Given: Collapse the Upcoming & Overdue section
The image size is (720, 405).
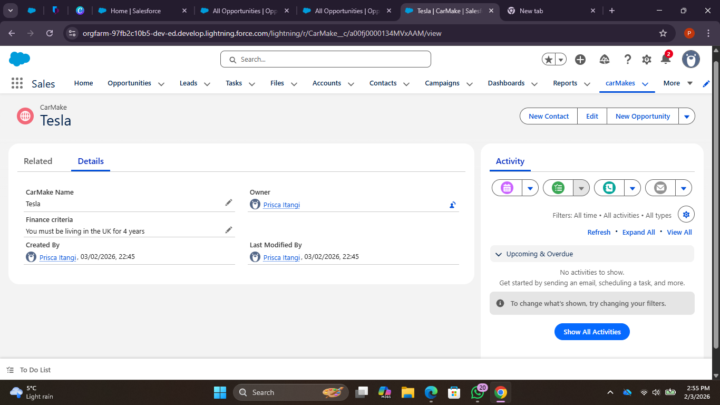Looking at the screenshot, I should click(499, 254).
